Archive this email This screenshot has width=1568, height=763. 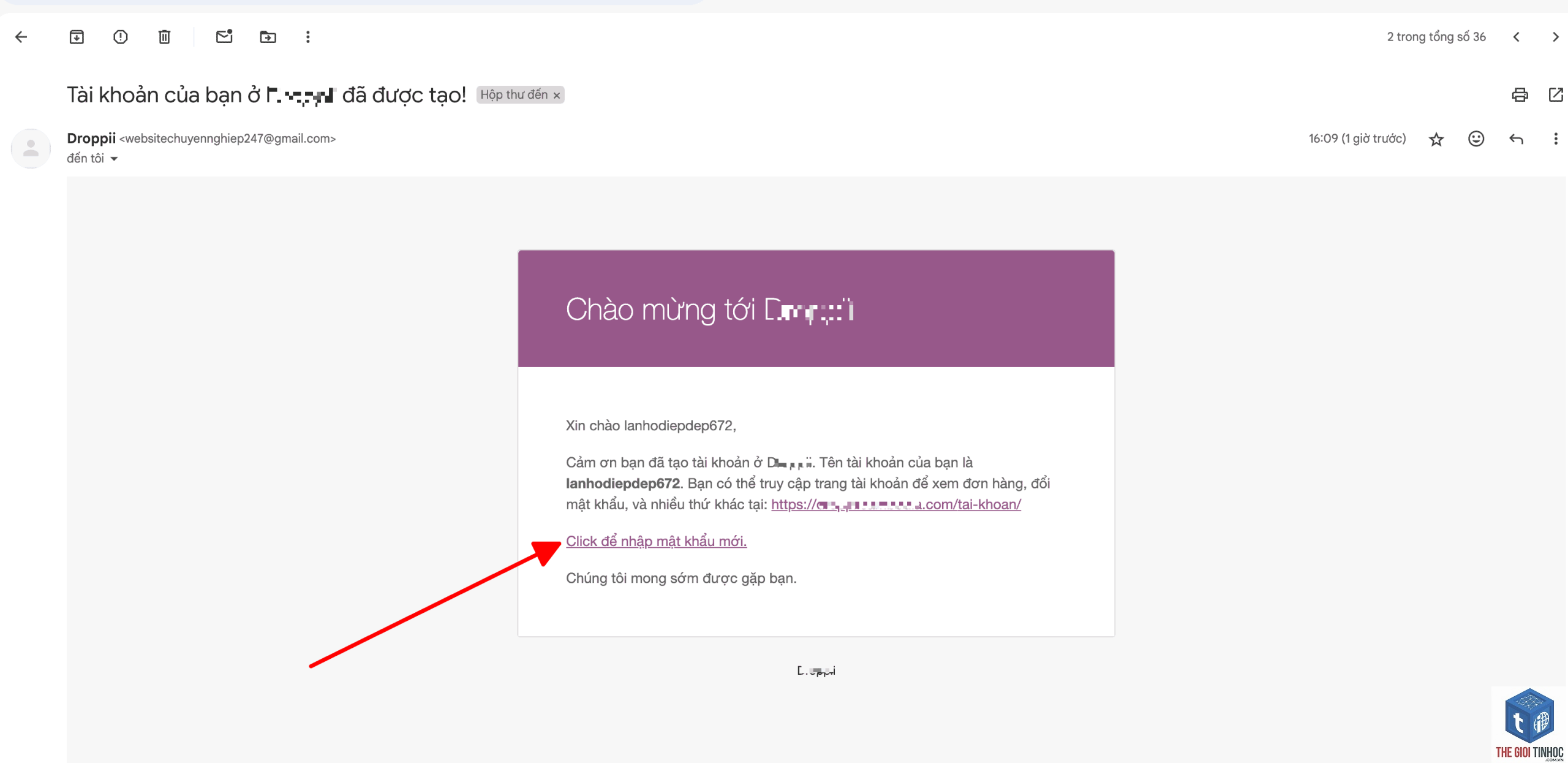pos(77,37)
